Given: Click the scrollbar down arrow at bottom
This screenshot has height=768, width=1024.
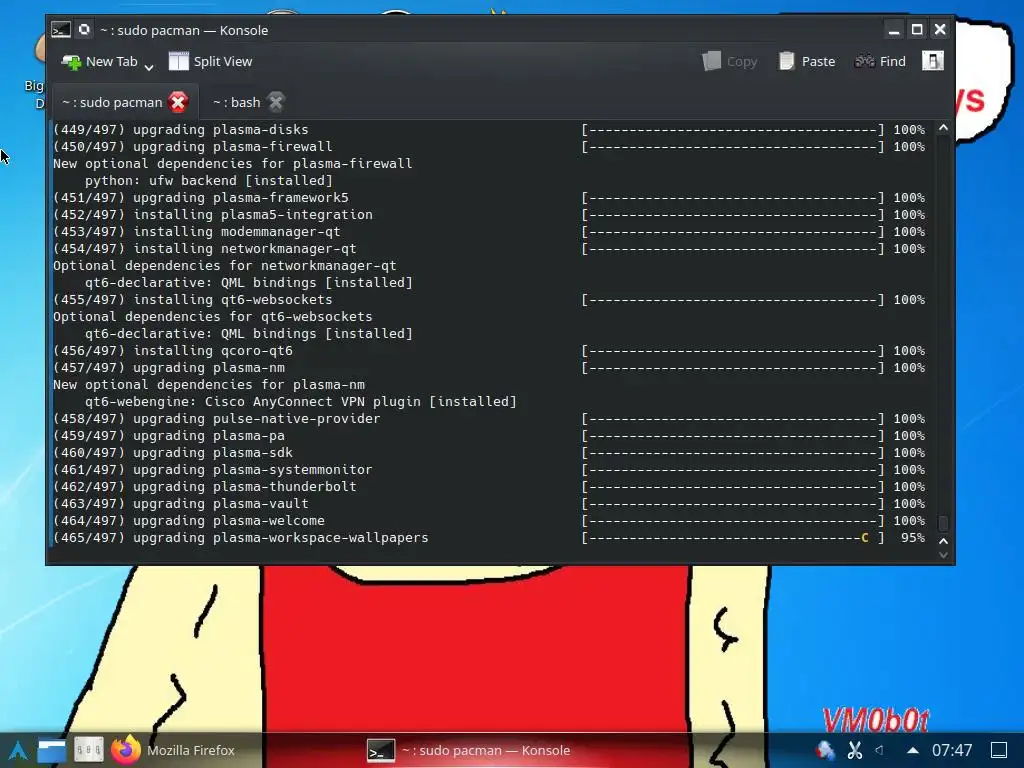Looking at the screenshot, I should click(943, 555).
